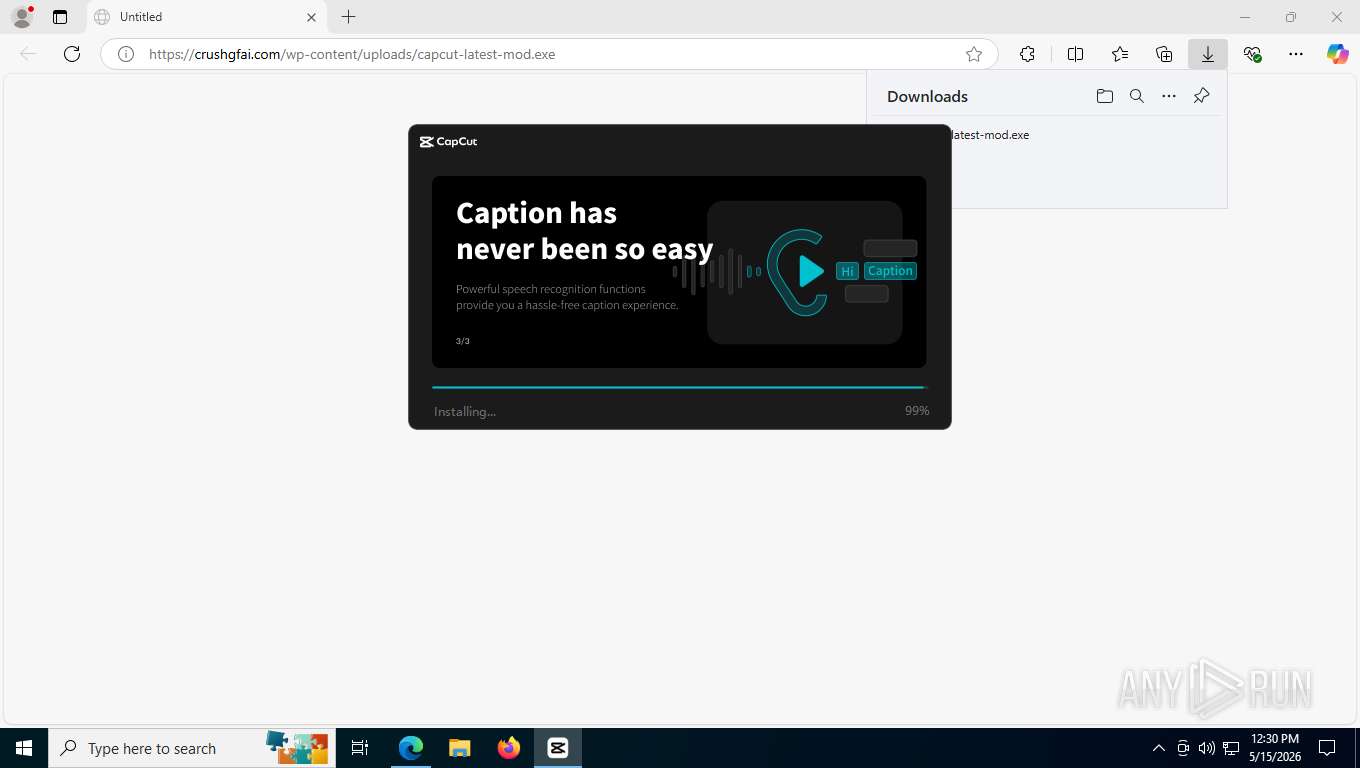
Task: Show hidden system tray icons
Action: tap(1159, 748)
